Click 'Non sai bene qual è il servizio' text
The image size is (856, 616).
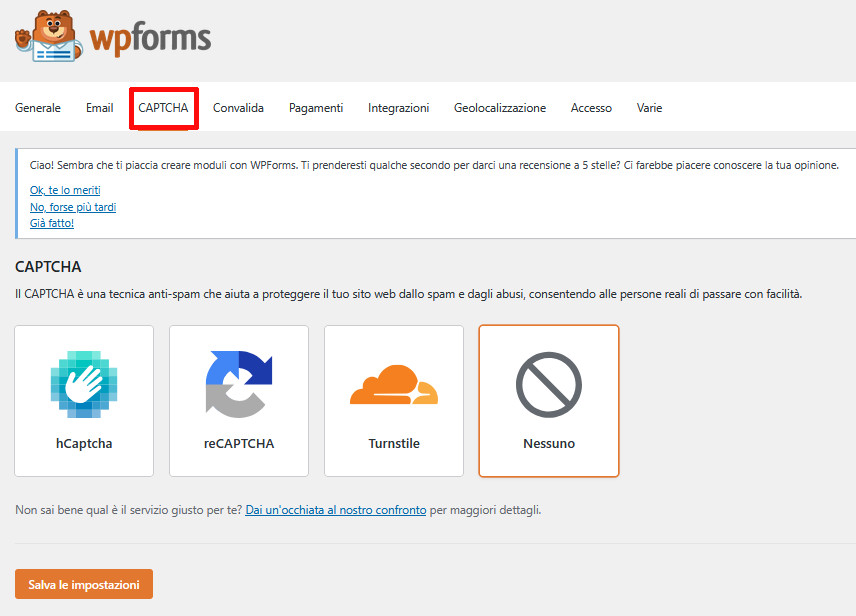[128, 510]
